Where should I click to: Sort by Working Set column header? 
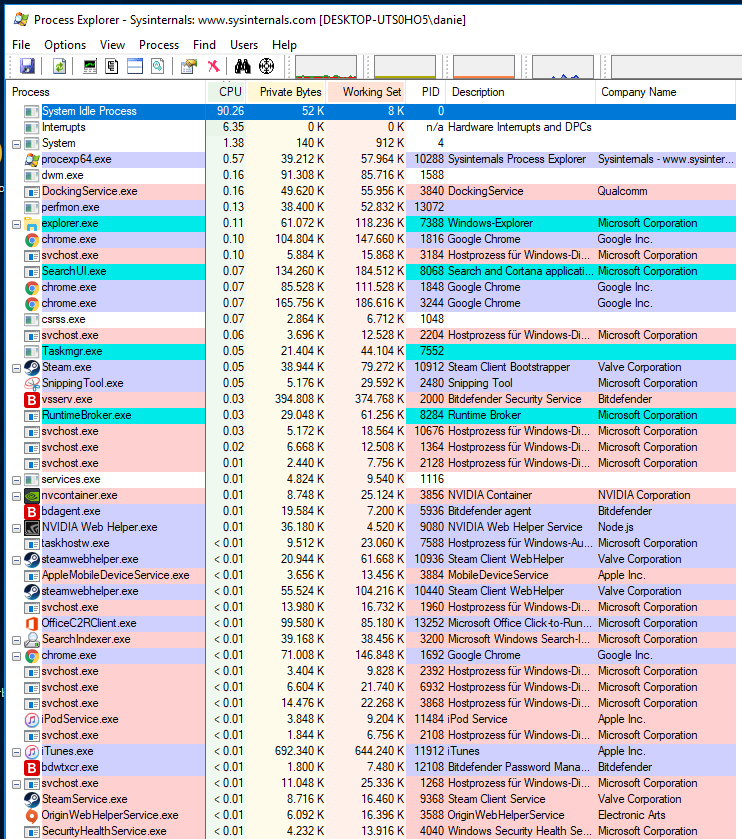366,92
